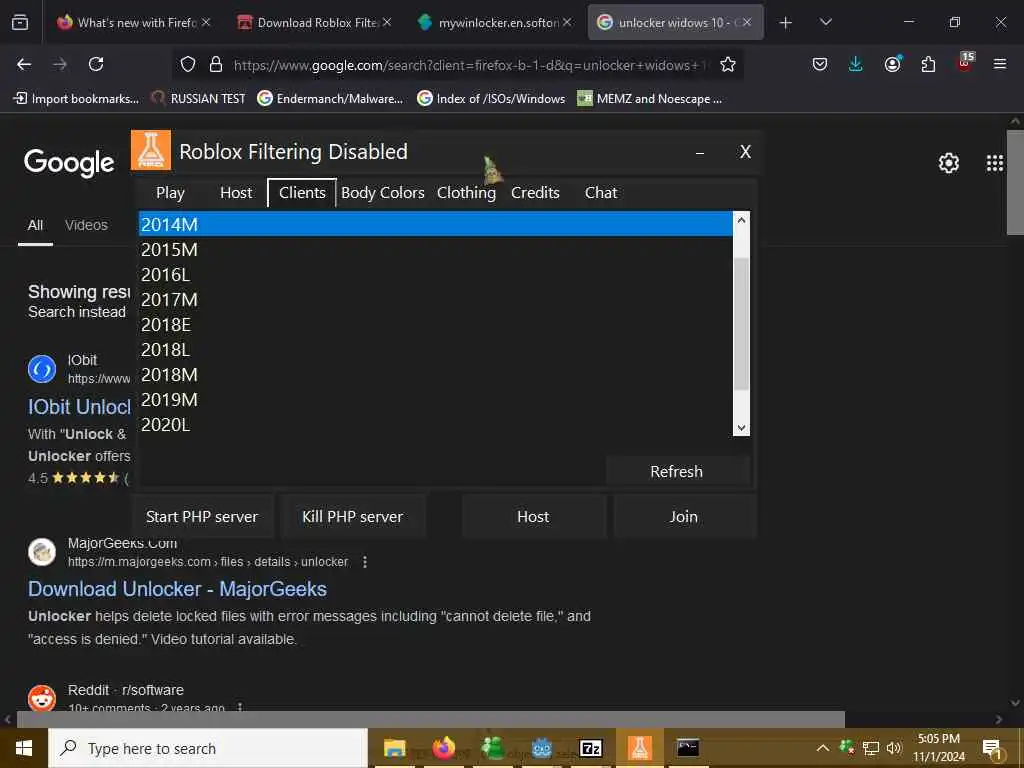Click the Join button
This screenshot has height=768, width=1024.
tap(684, 516)
